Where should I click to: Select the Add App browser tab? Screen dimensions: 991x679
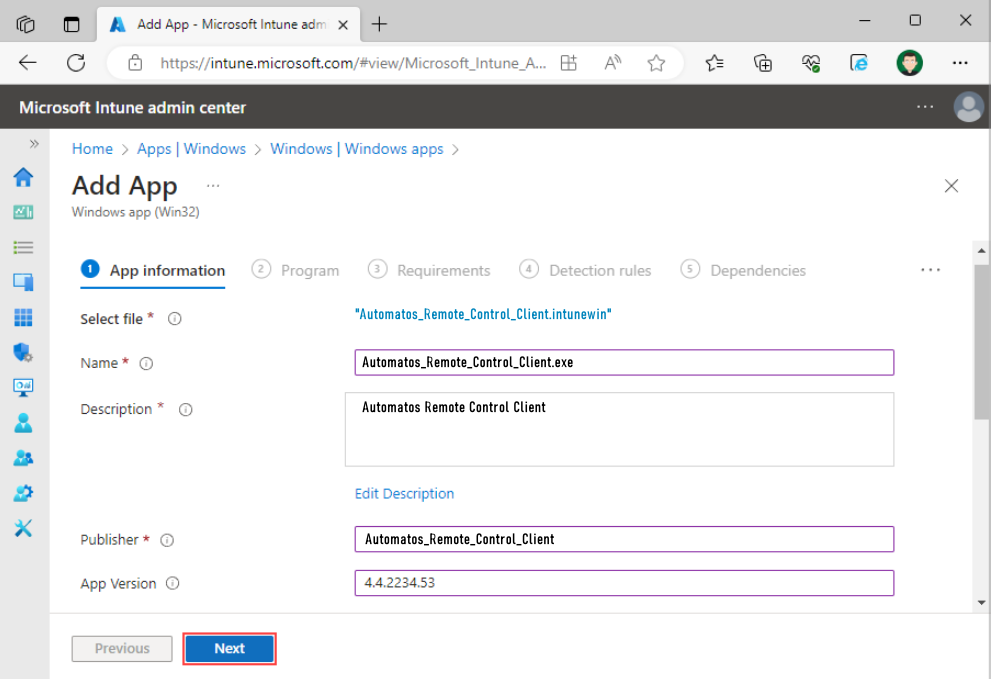tap(229, 25)
